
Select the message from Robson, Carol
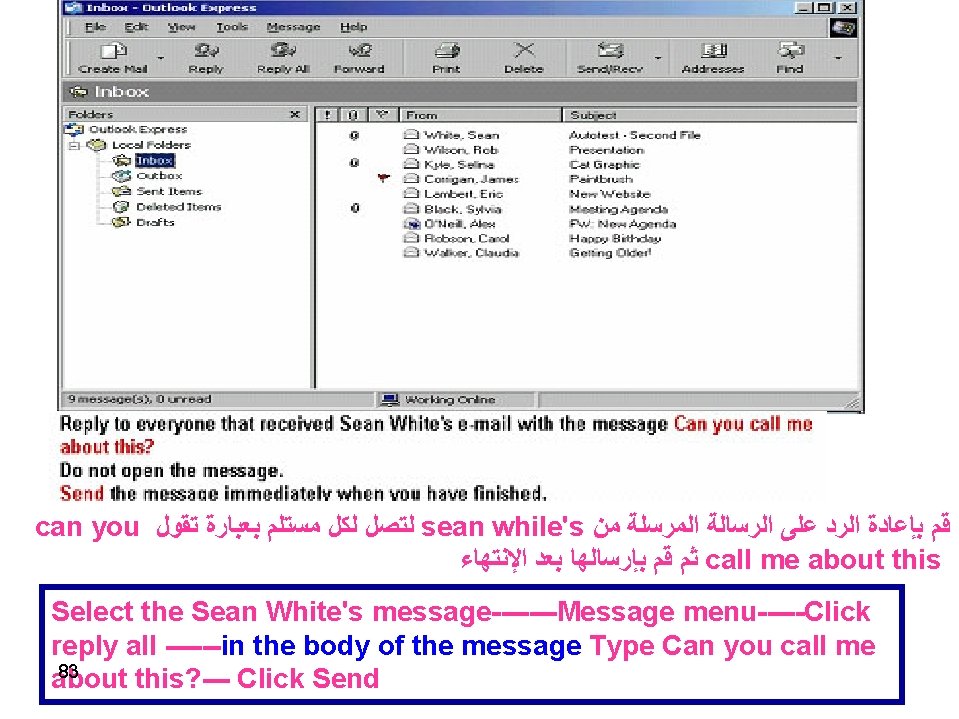pyautogui.click(x=467, y=238)
